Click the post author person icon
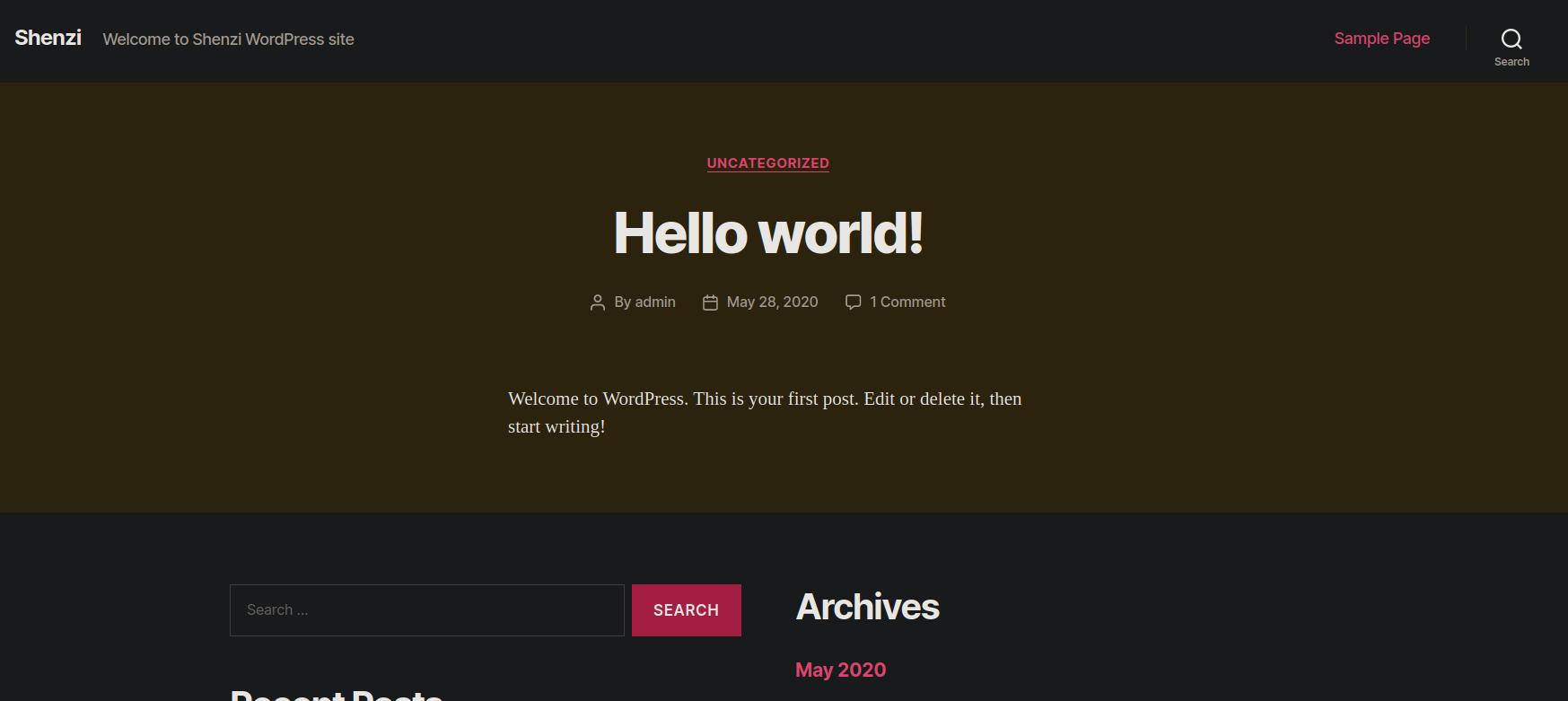The image size is (1568, 701). [598, 303]
